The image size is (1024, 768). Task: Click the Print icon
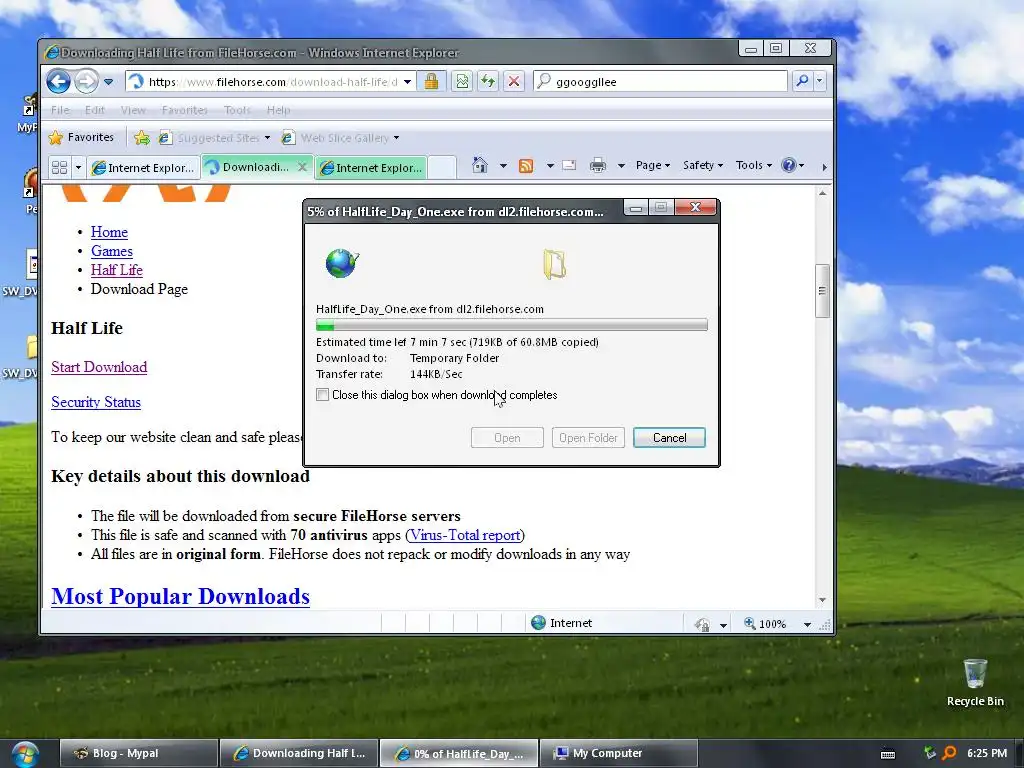(x=598, y=166)
